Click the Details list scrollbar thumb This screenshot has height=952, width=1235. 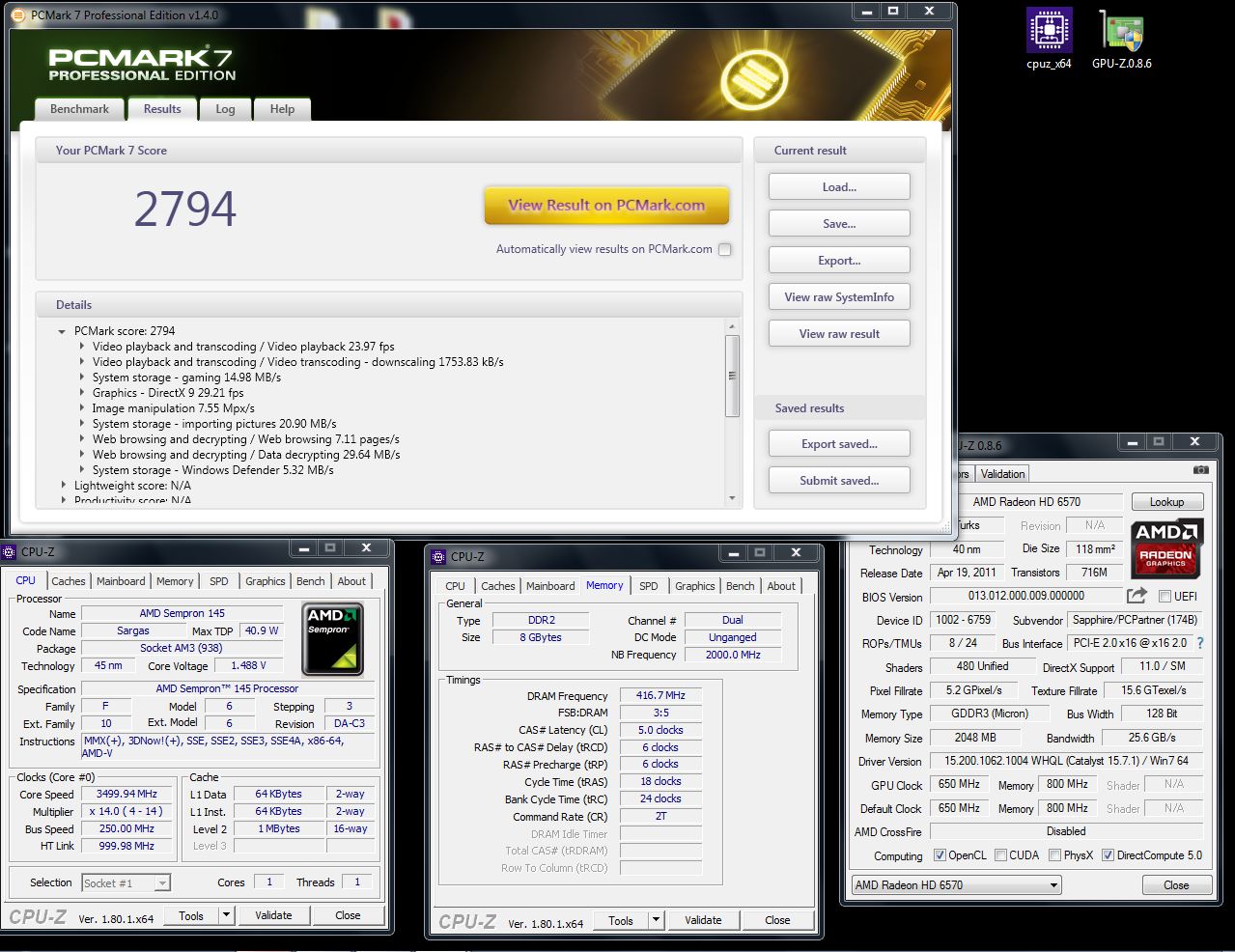[732, 376]
